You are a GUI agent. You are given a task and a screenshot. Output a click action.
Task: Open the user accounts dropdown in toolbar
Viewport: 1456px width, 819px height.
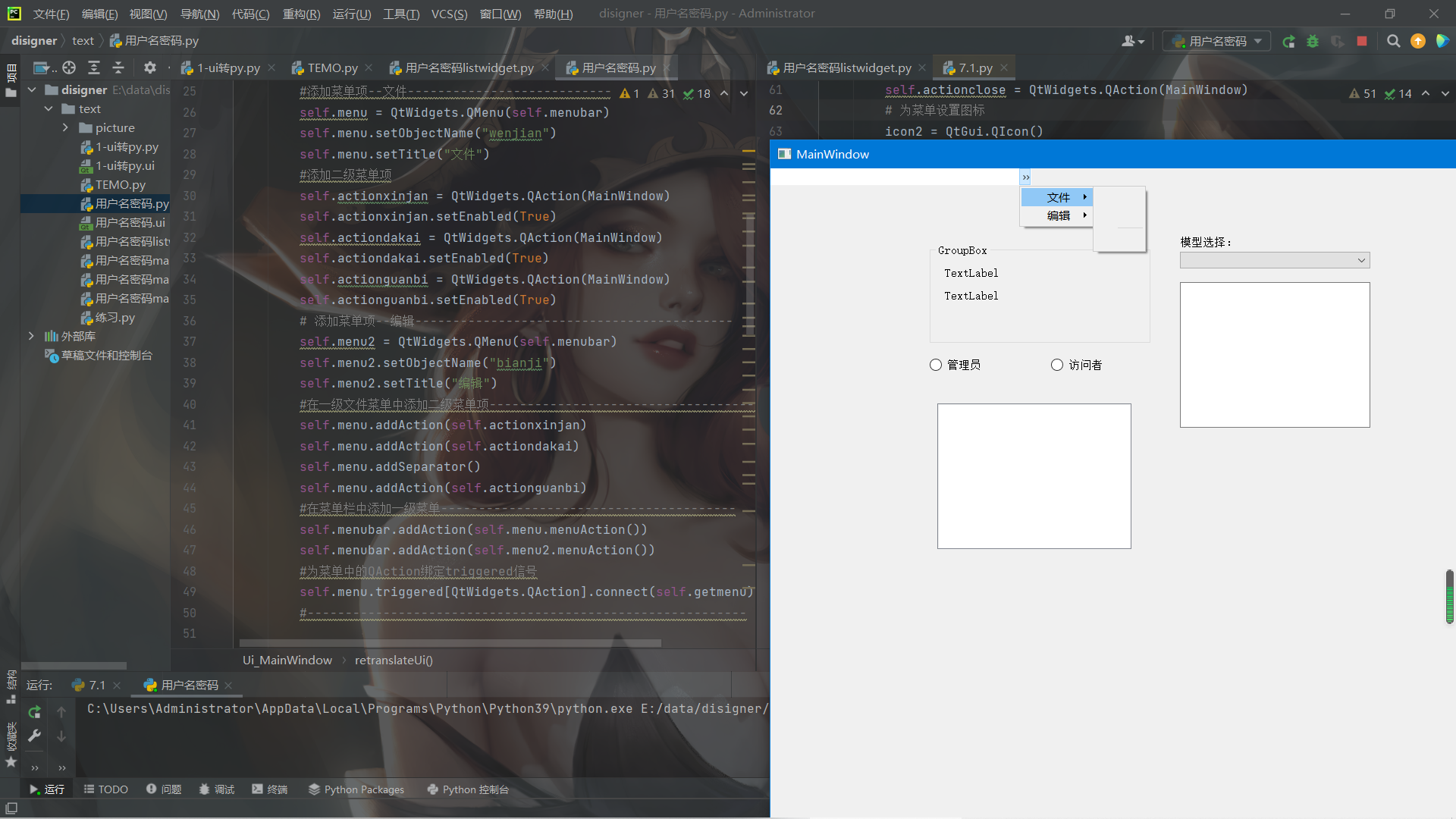coord(1133,42)
